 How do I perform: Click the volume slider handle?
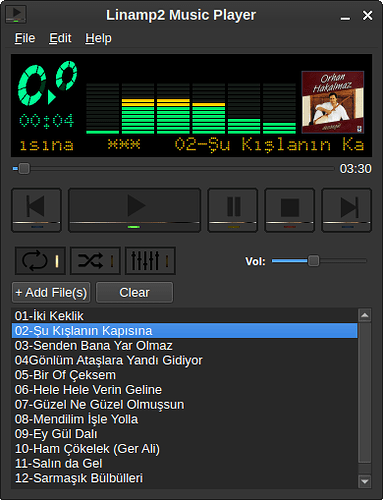(313, 261)
